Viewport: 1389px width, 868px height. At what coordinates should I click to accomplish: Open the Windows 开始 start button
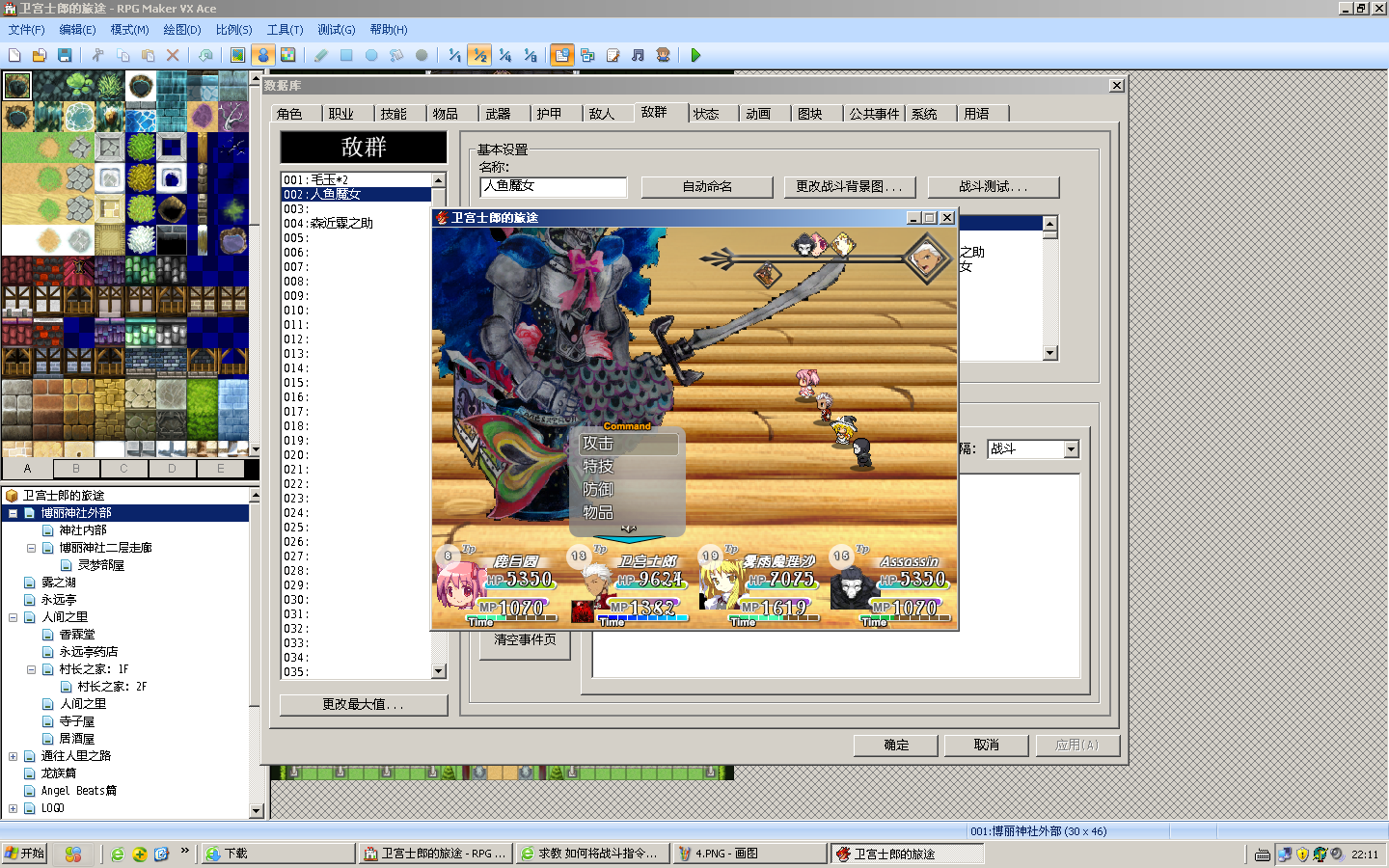[x=25, y=854]
